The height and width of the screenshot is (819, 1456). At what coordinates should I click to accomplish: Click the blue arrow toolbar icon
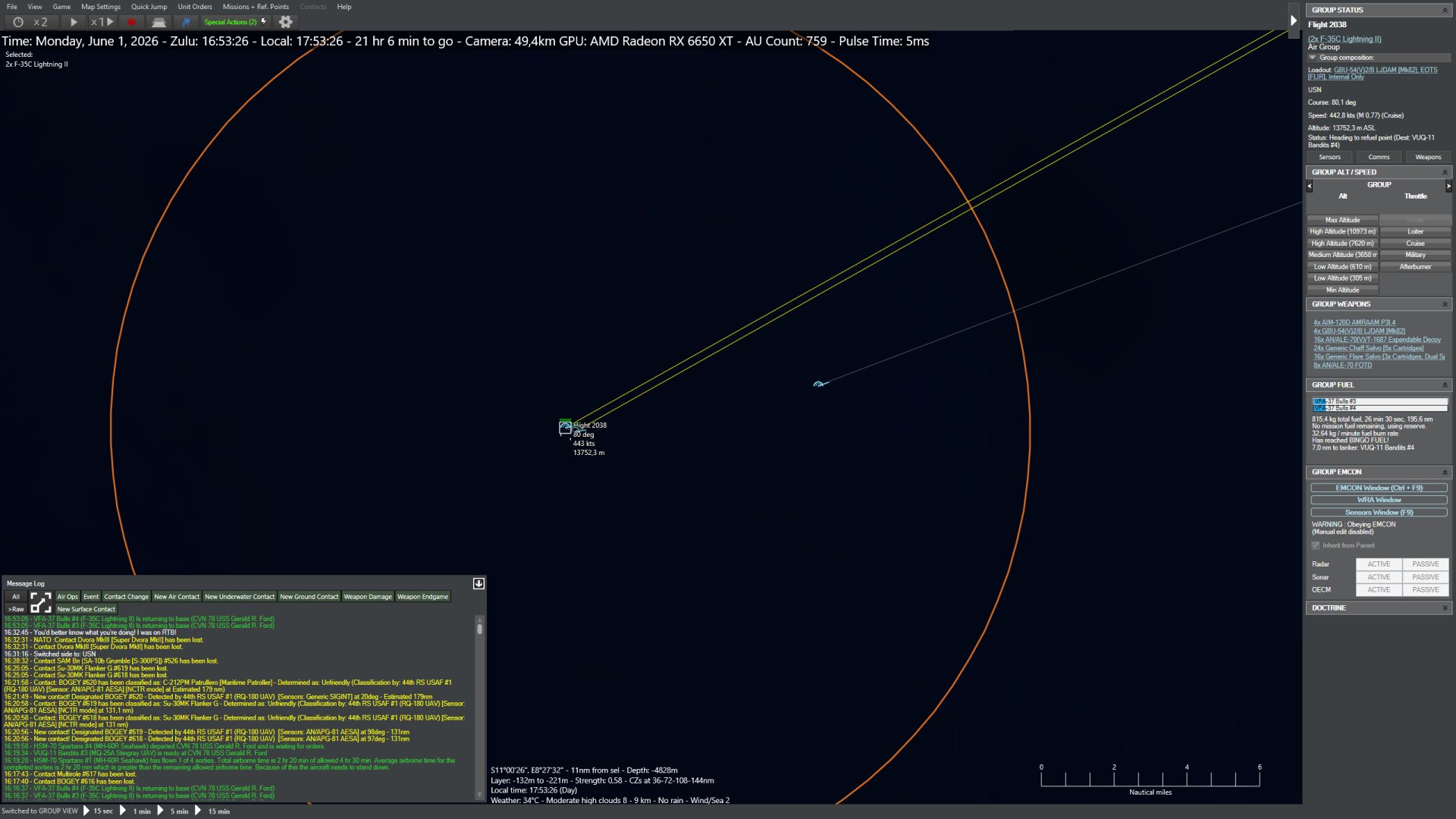(186, 22)
